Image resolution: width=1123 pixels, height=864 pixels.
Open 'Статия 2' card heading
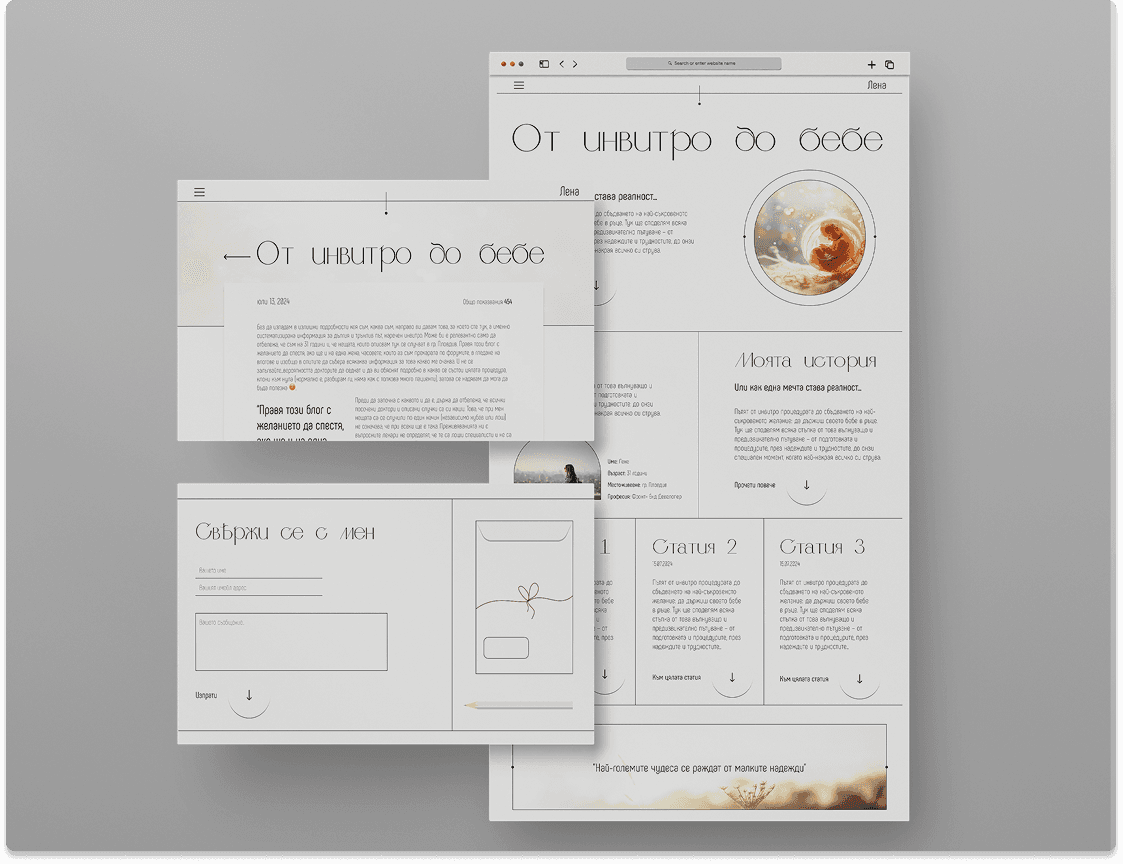694,547
